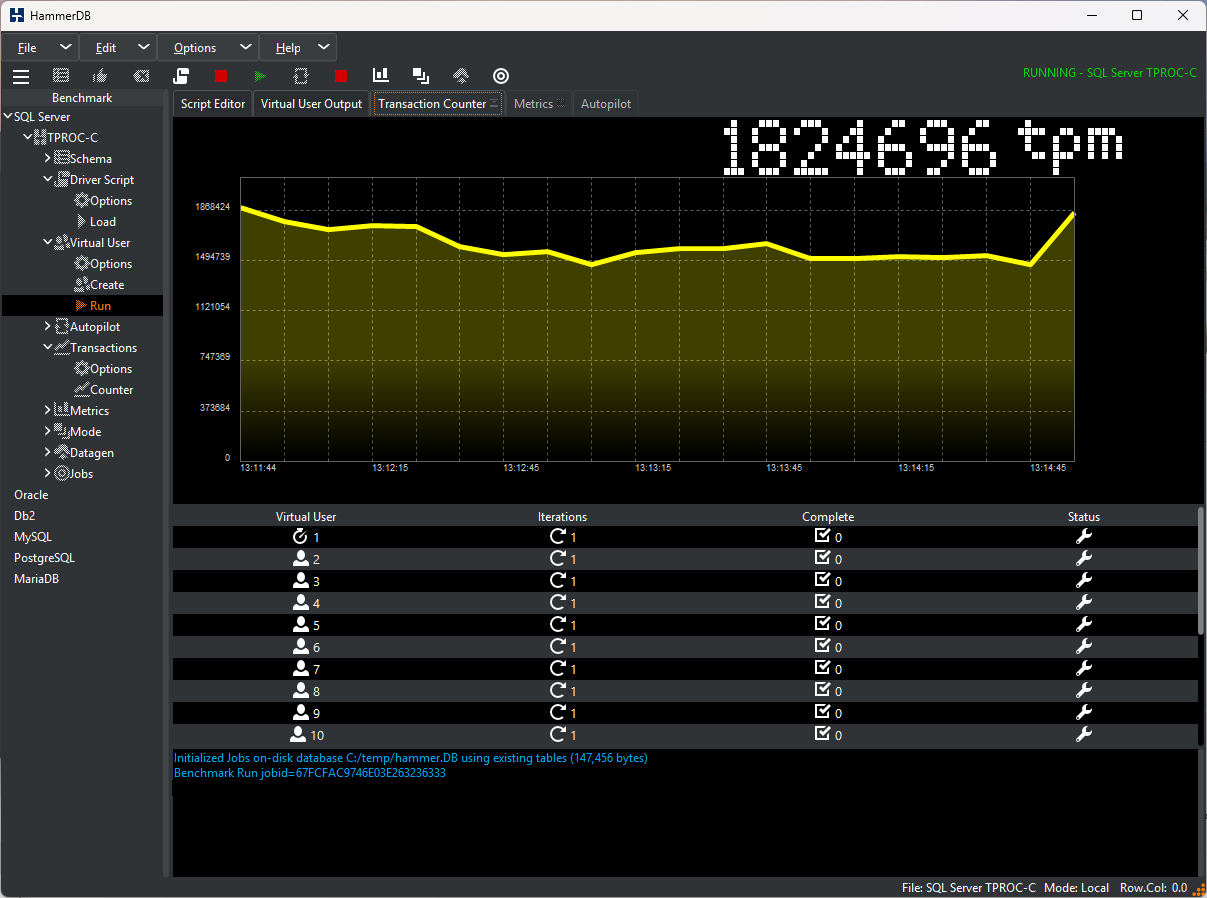The height and width of the screenshot is (898, 1207).
Task: Open the Help menu
Action: 298,47
